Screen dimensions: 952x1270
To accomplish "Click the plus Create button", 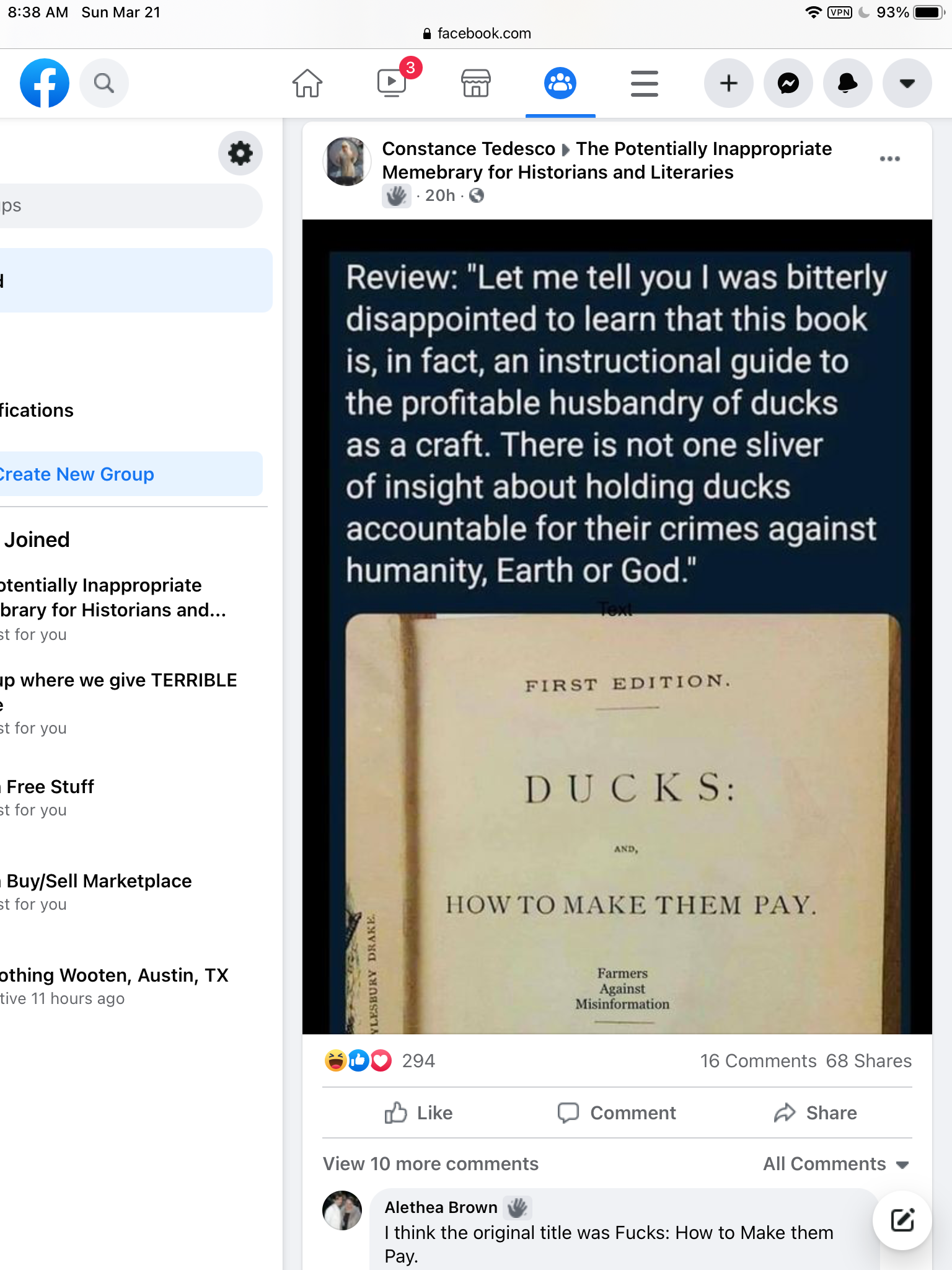I will (729, 83).
